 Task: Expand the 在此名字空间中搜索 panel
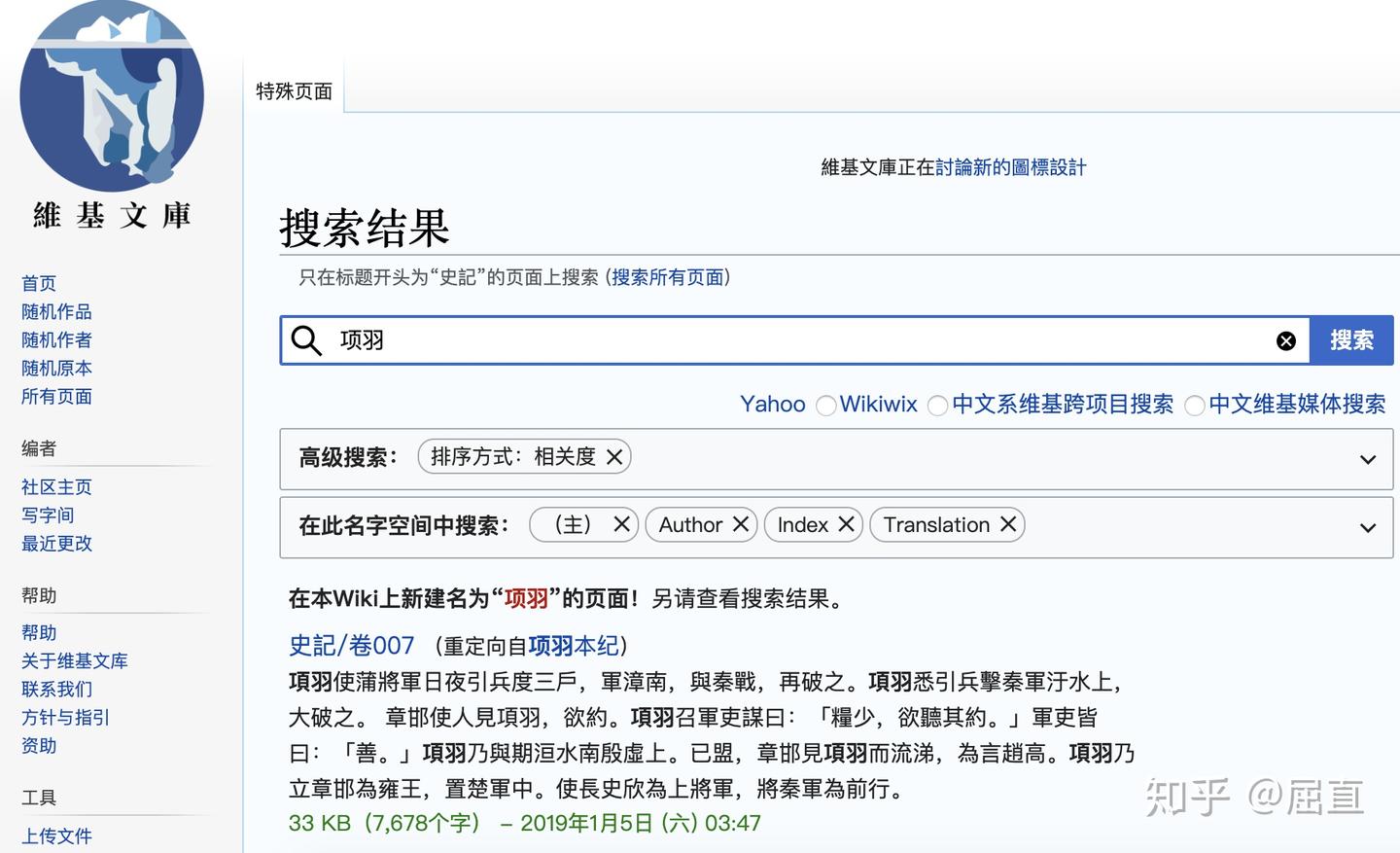tap(1367, 527)
